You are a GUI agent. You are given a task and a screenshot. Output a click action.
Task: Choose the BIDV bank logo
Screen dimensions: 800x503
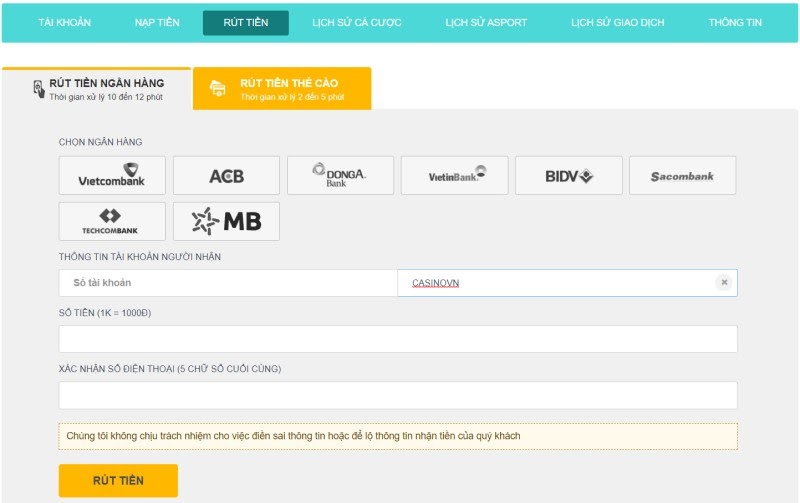(x=568, y=175)
